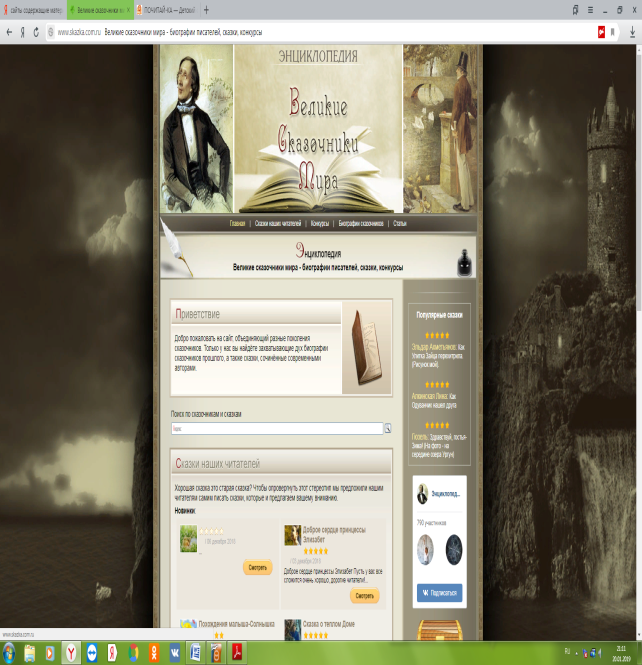The width and height of the screenshot is (642, 665).
Task: Open VK shortcut in taskbar
Action: coord(175,654)
